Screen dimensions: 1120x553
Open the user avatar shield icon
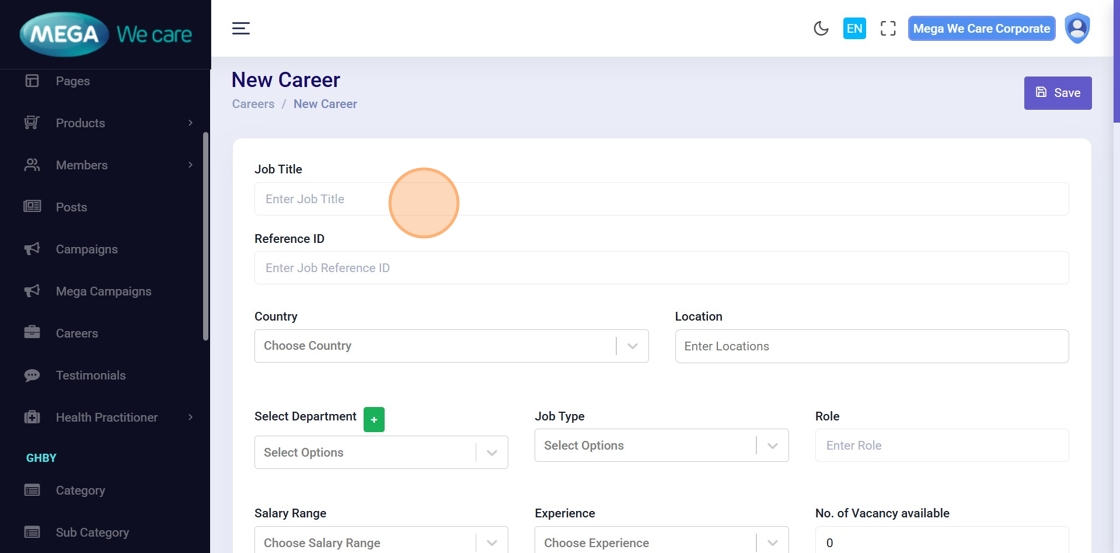coord(1077,28)
